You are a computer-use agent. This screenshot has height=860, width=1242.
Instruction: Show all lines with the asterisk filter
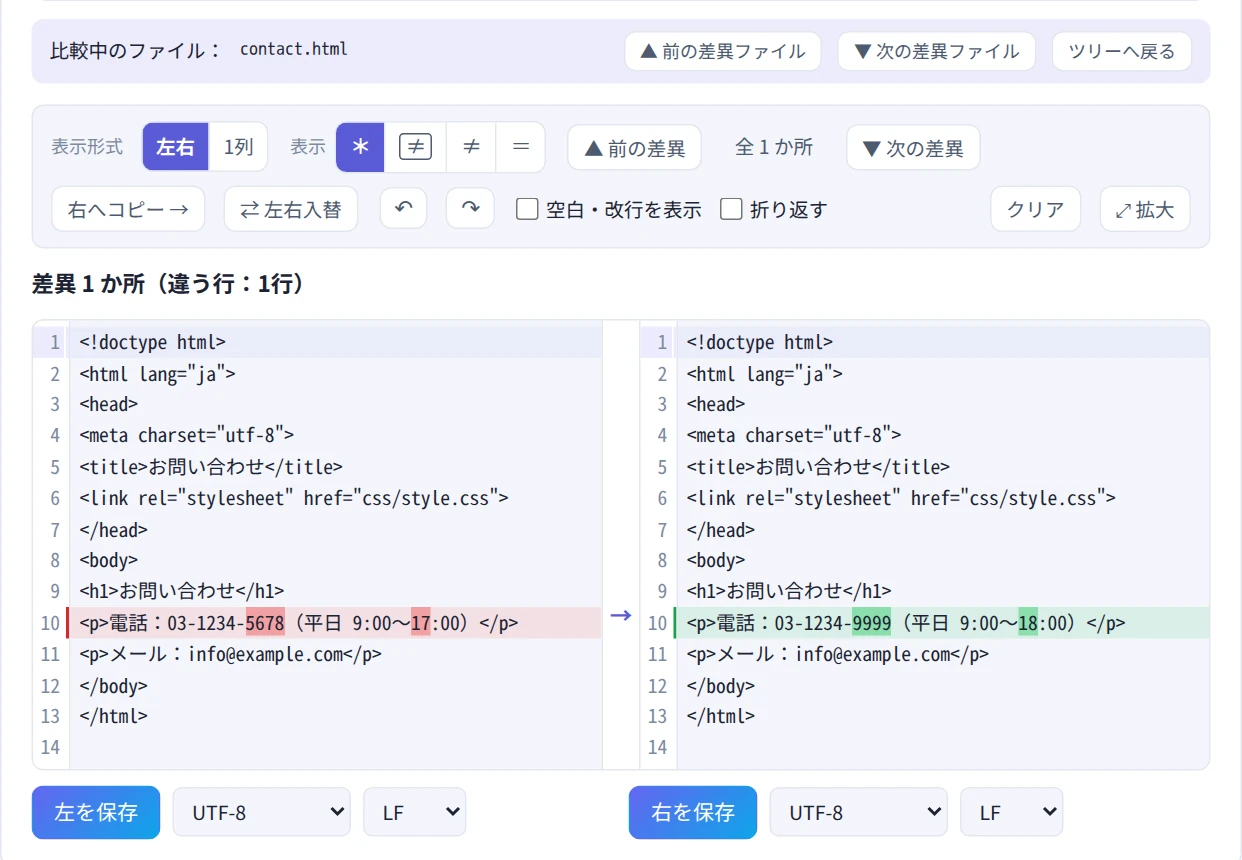pyautogui.click(x=361, y=147)
